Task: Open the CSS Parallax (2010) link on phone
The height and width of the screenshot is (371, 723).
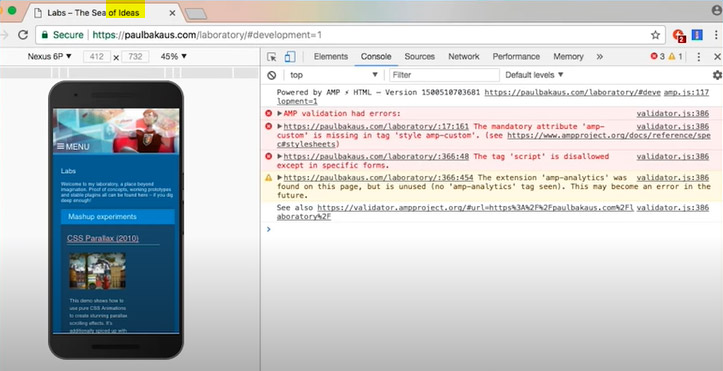Action: click(103, 238)
